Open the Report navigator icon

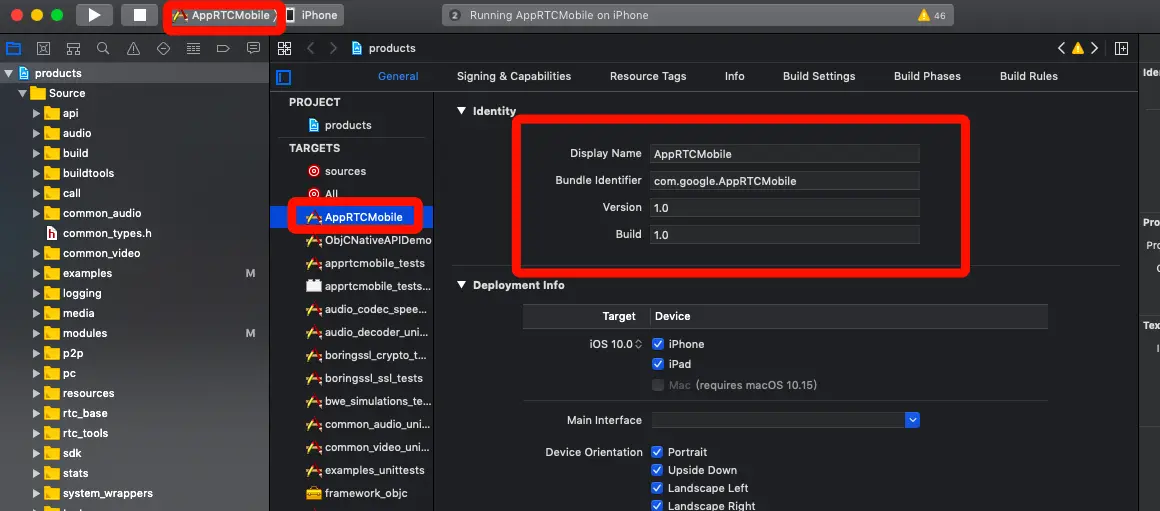click(253, 48)
